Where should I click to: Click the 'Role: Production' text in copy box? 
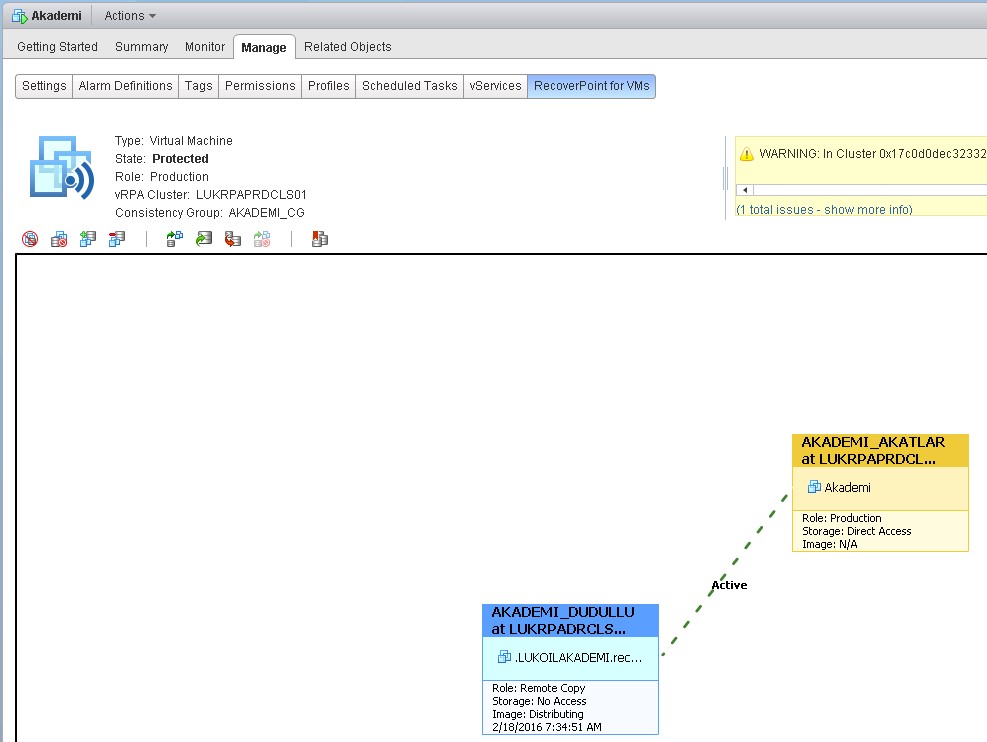point(842,518)
